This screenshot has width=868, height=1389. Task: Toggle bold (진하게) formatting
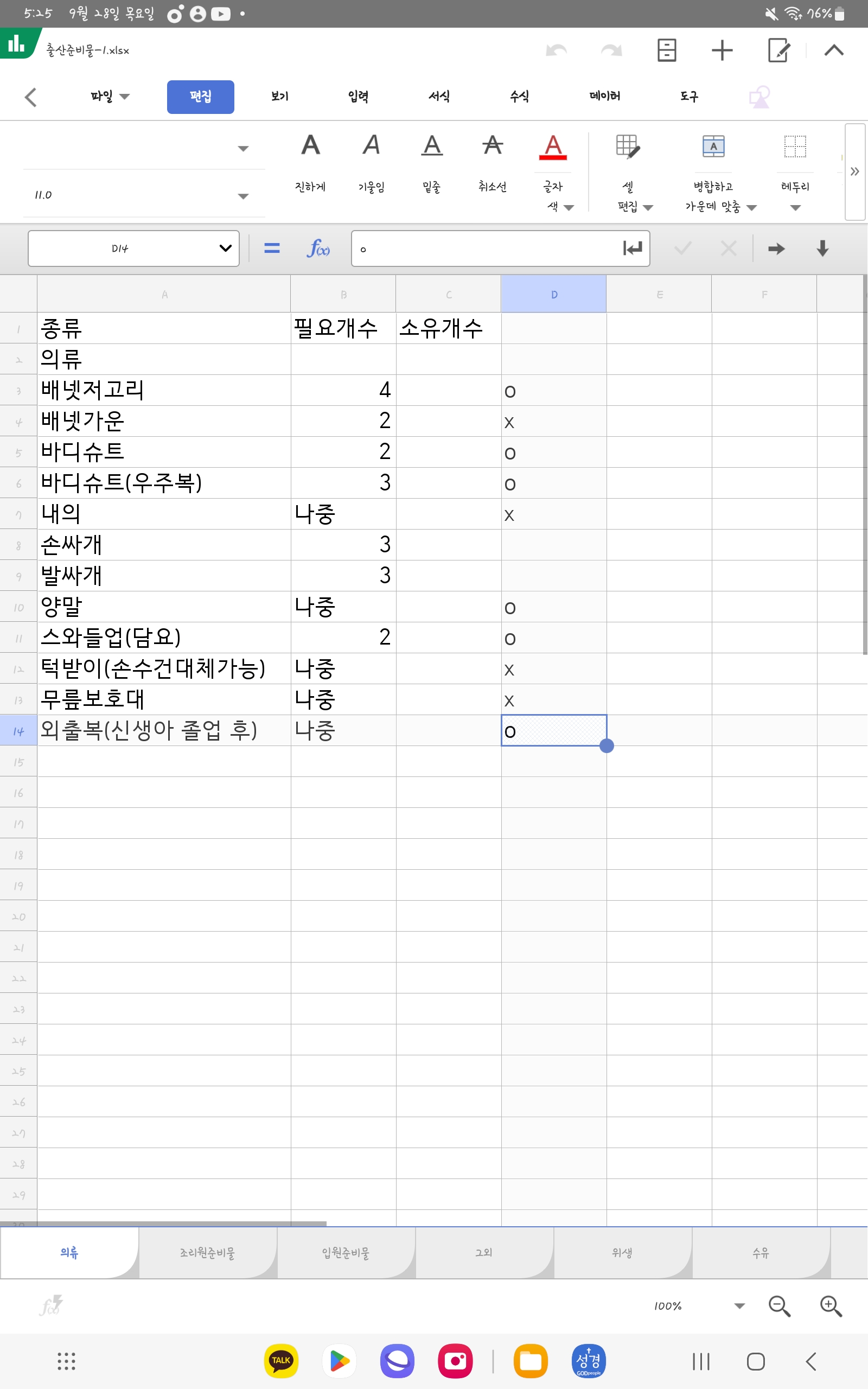[x=310, y=161]
